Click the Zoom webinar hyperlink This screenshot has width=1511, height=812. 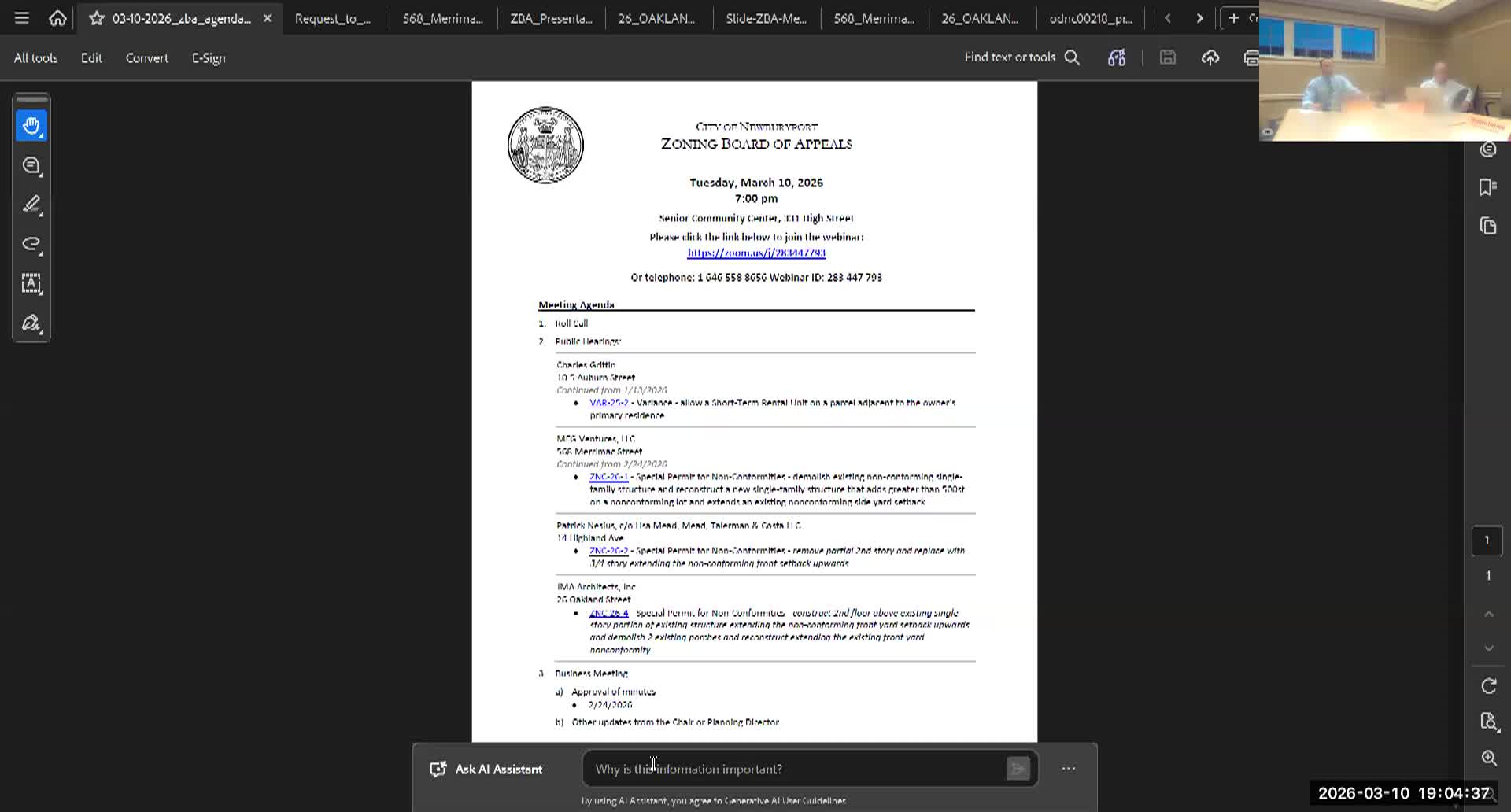755,253
